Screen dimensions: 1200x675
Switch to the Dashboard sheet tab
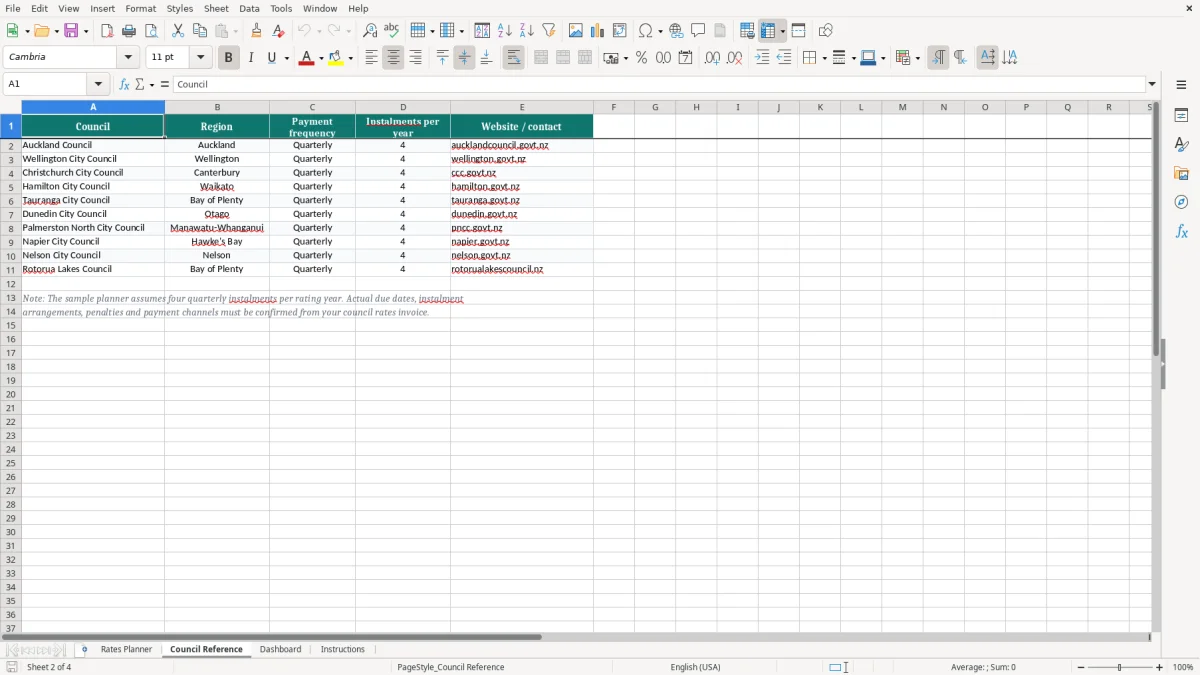tap(280, 649)
